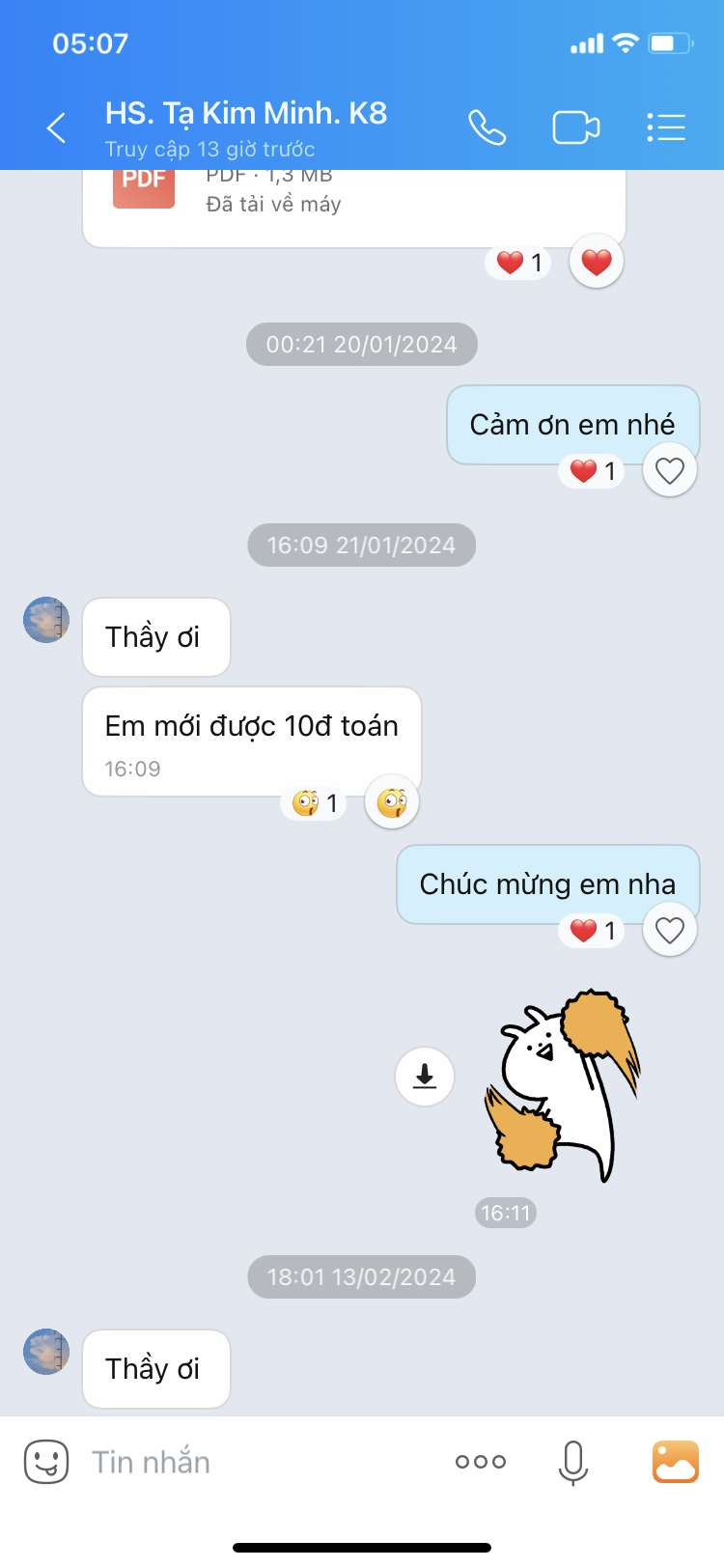Open the conversation options list menu
Image resolution: width=724 pixels, height=1568 pixels.
point(666,127)
